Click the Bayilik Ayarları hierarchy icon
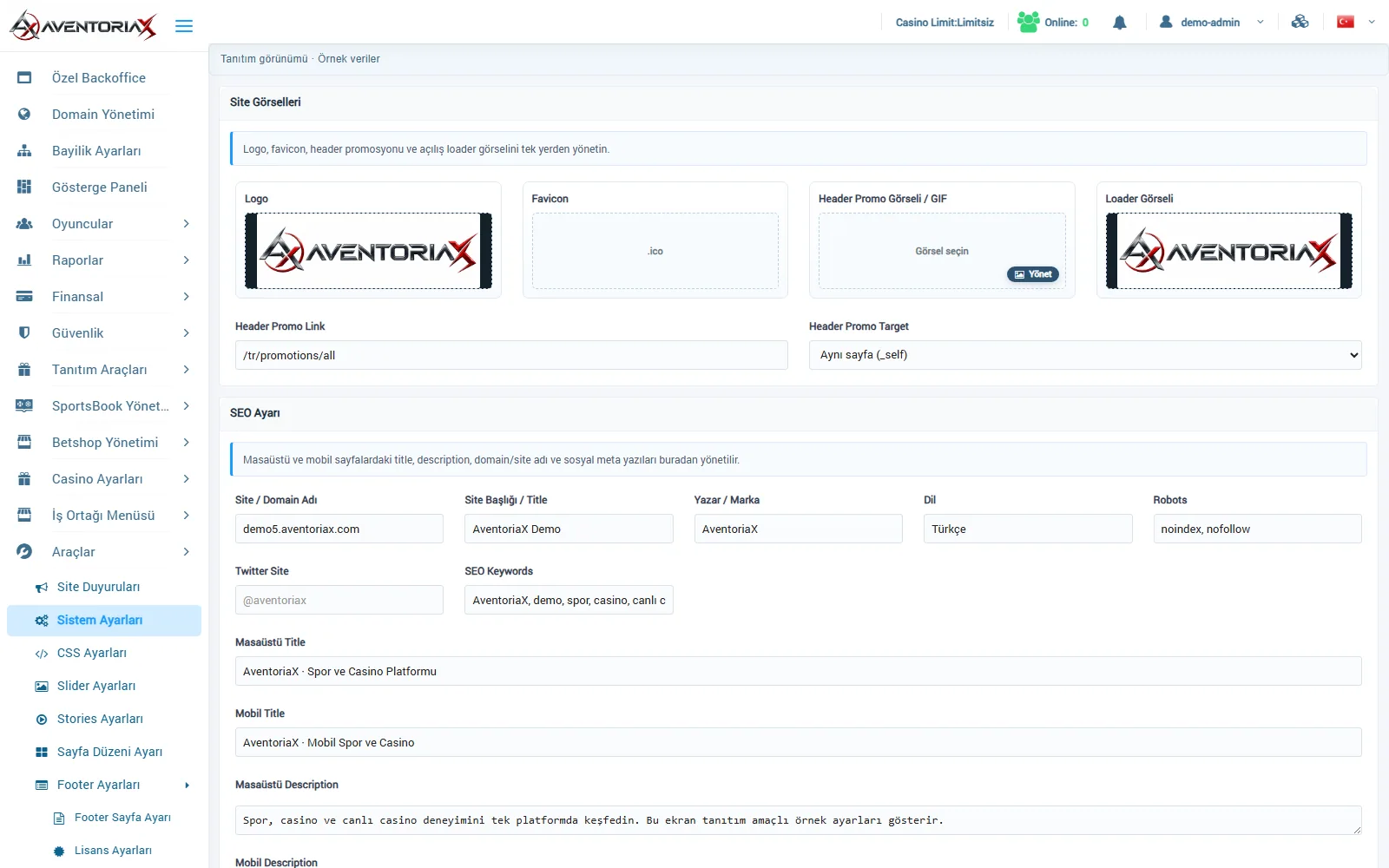Image resolution: width=1389 pixels, height=868 pixels. click(x=24, y=151)
